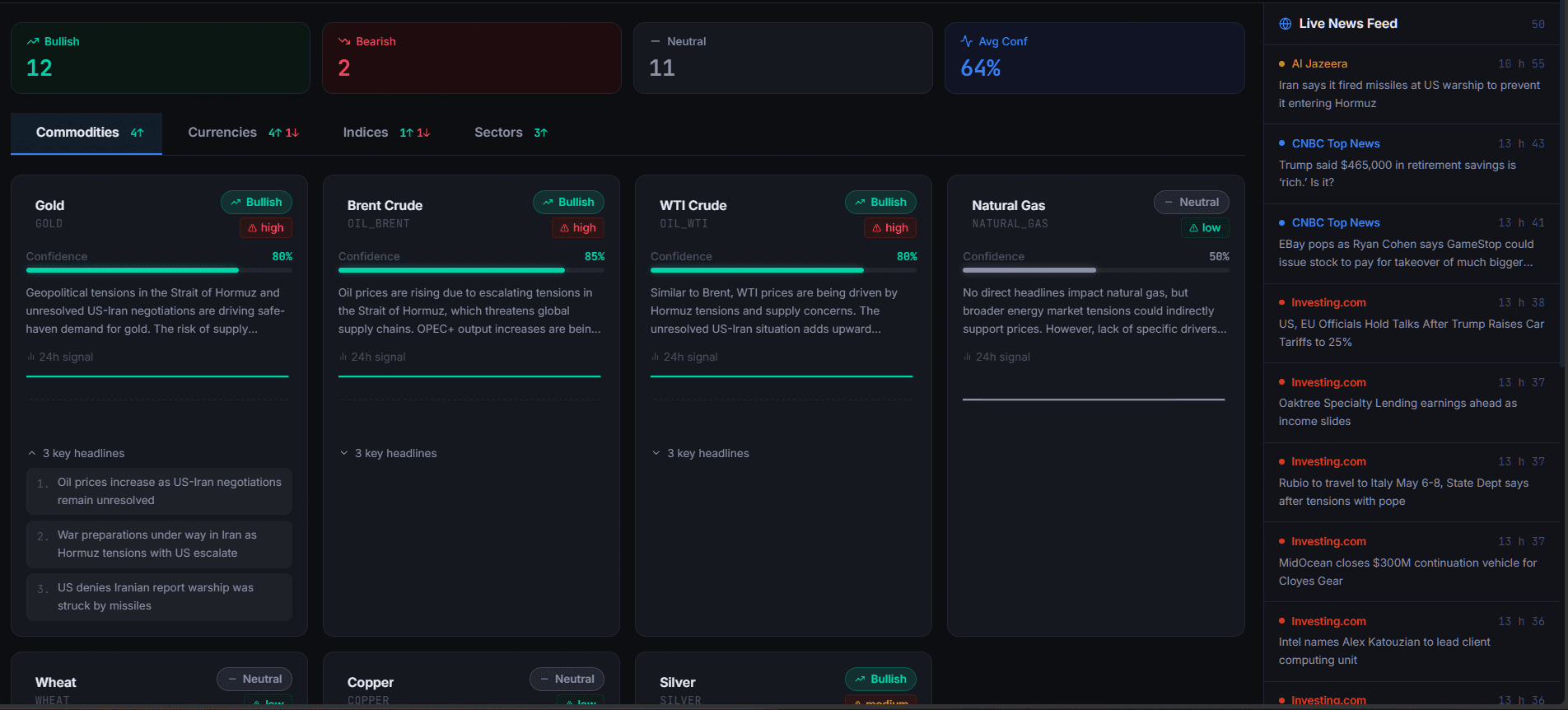Click the warning triangle in Natural Gas low badge

coord(1193,228)
